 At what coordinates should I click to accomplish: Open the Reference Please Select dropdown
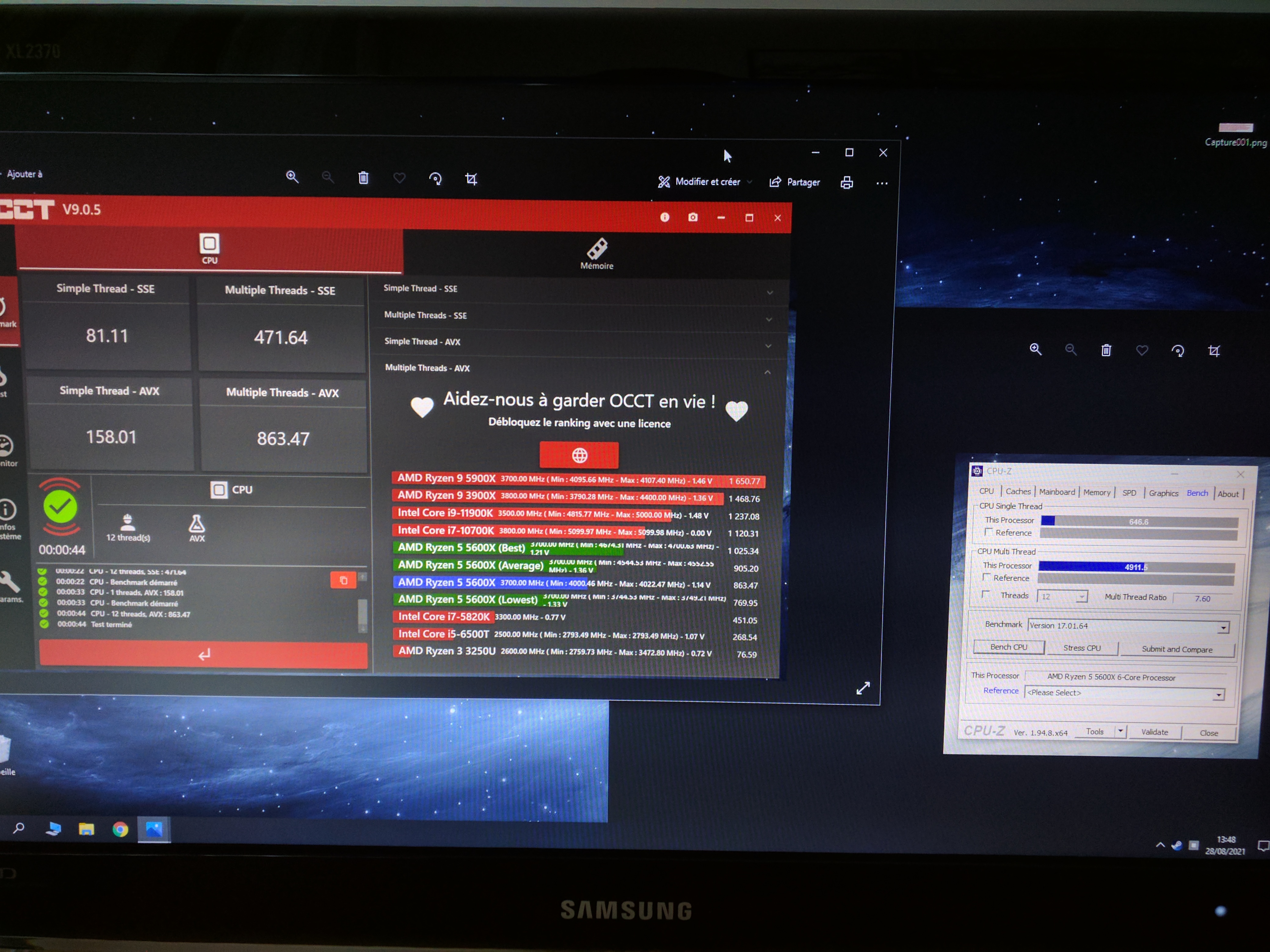(x=1218, y=695)
